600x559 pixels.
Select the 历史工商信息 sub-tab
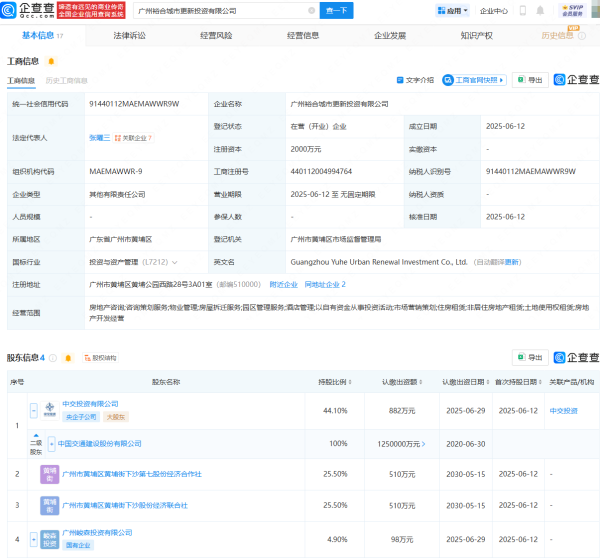pos(67,81)
